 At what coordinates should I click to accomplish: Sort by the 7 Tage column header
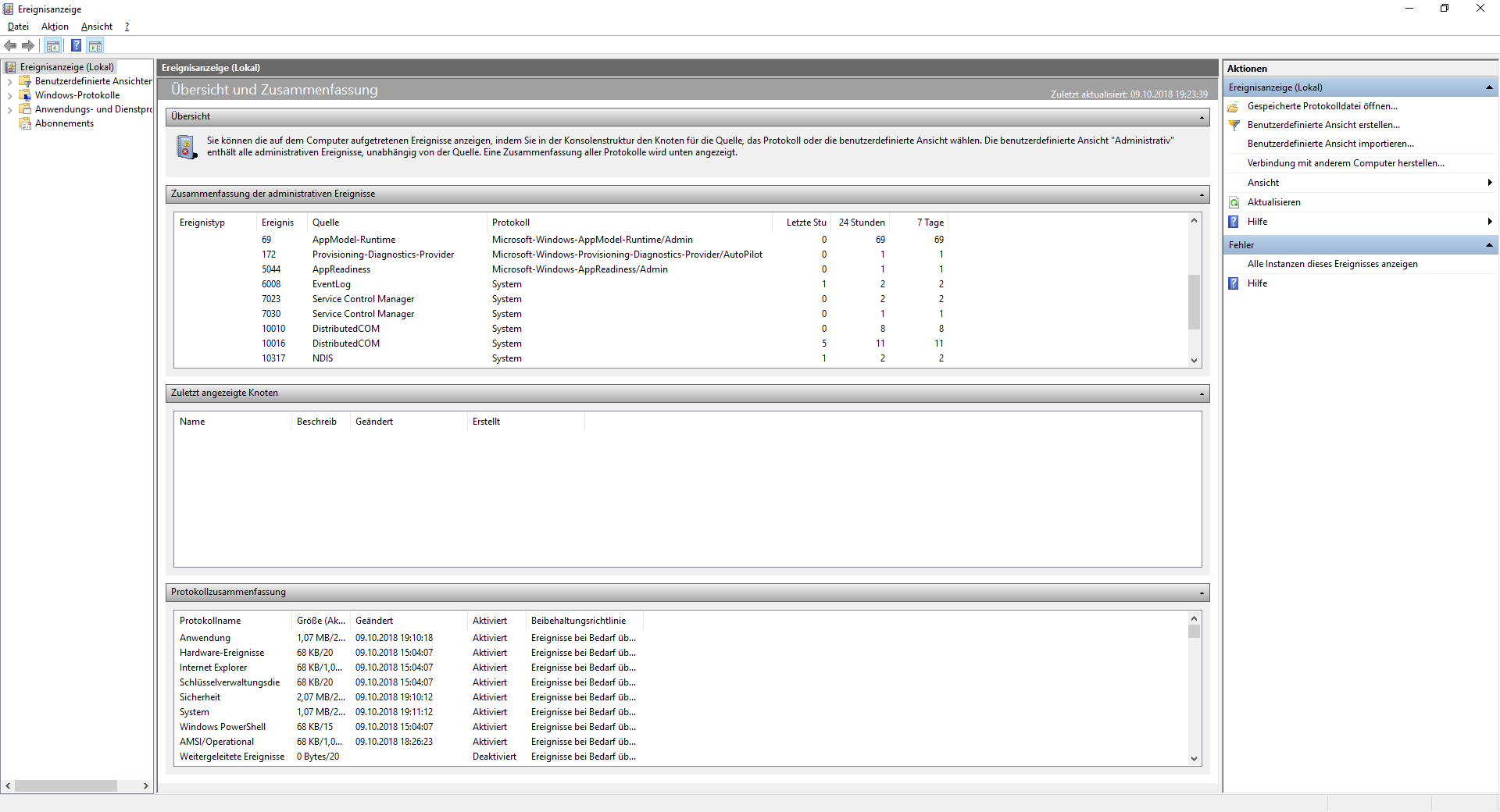(920, 223)
